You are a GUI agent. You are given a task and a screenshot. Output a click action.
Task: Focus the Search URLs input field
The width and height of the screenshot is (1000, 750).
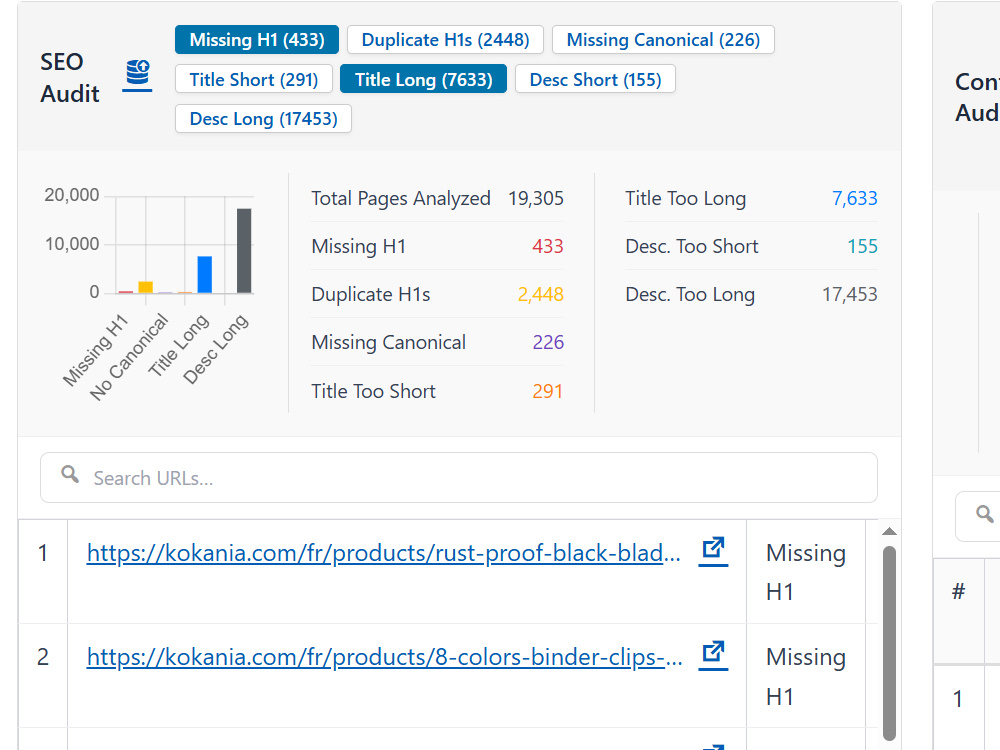[459, 478]
